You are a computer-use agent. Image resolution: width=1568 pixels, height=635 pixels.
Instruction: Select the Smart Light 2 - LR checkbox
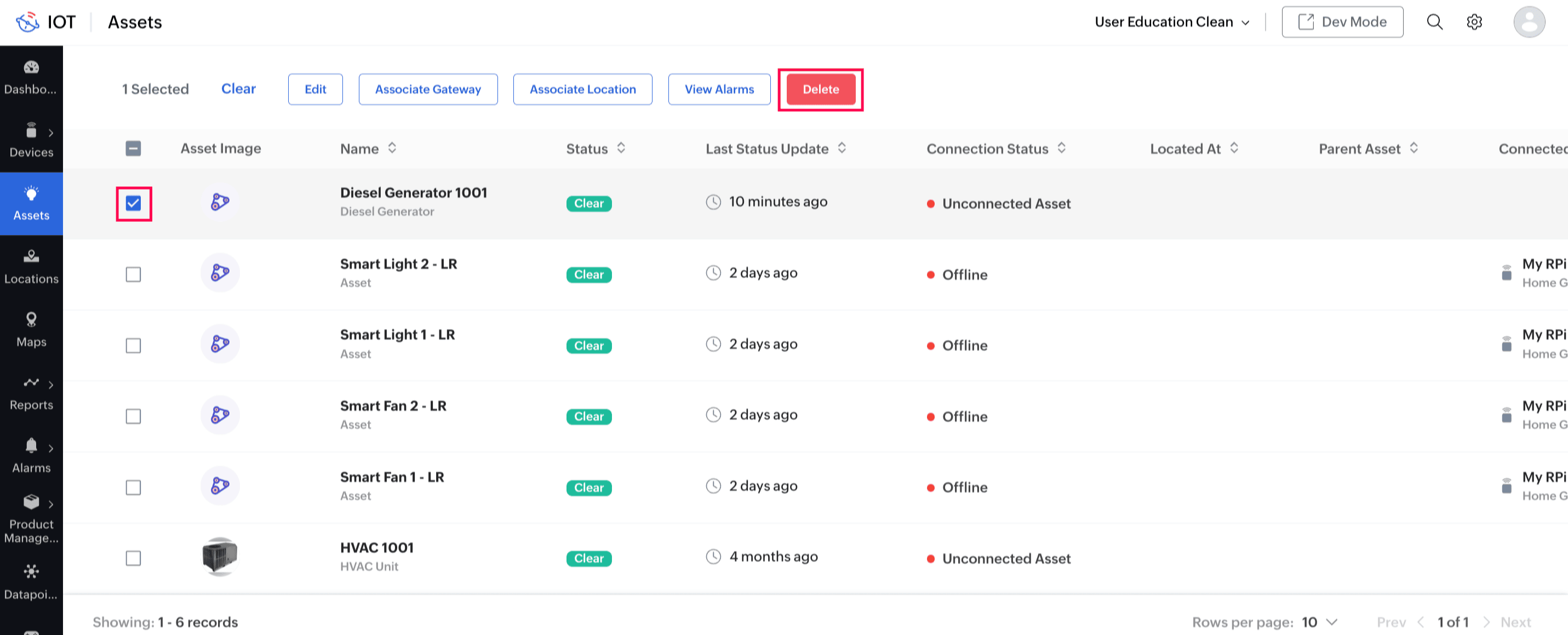[133, 274]
